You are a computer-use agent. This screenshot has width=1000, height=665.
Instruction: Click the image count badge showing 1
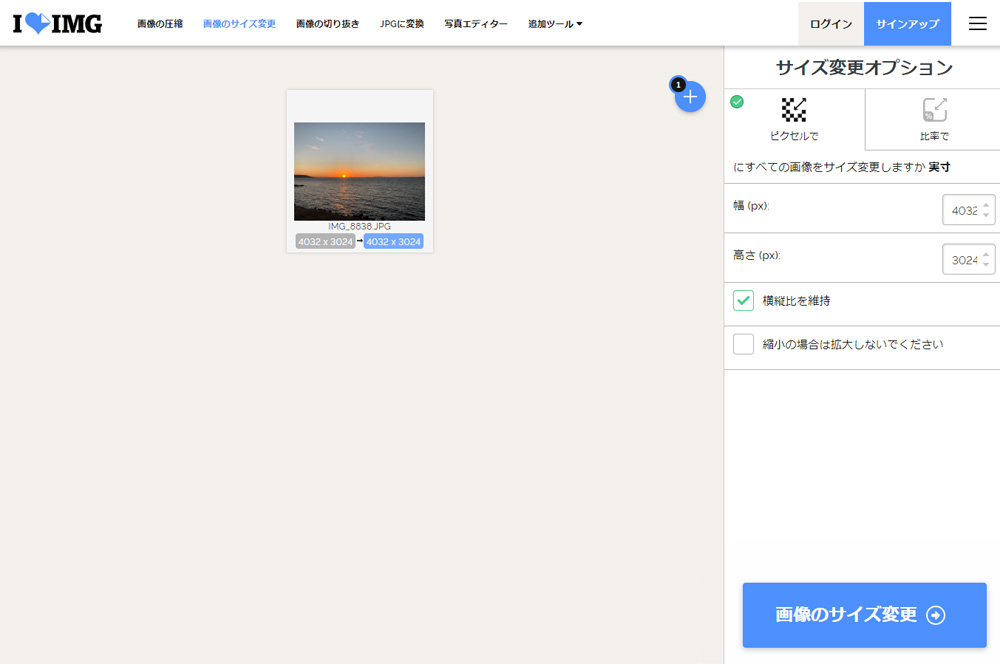678,85
